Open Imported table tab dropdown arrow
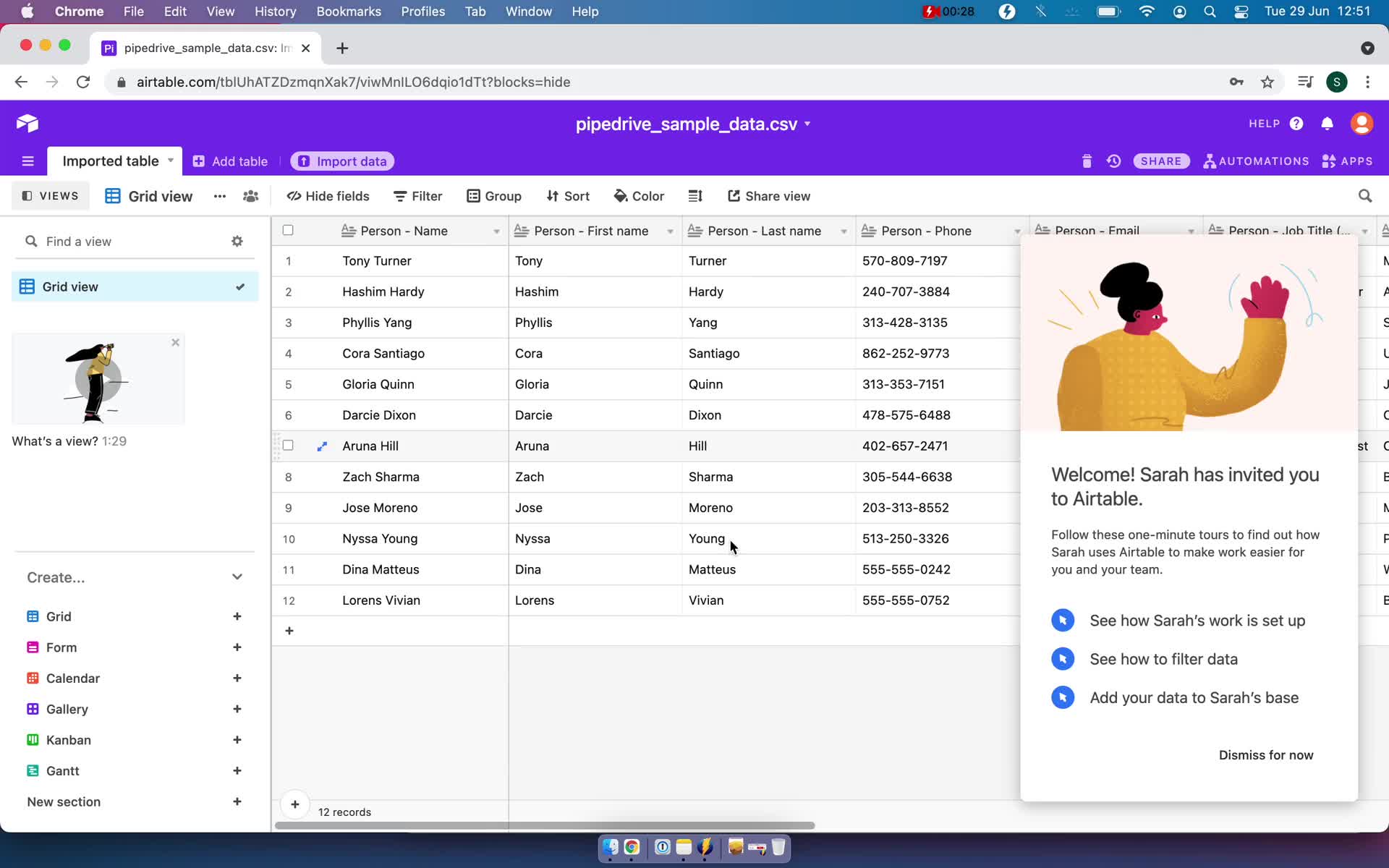 [171, 161]
